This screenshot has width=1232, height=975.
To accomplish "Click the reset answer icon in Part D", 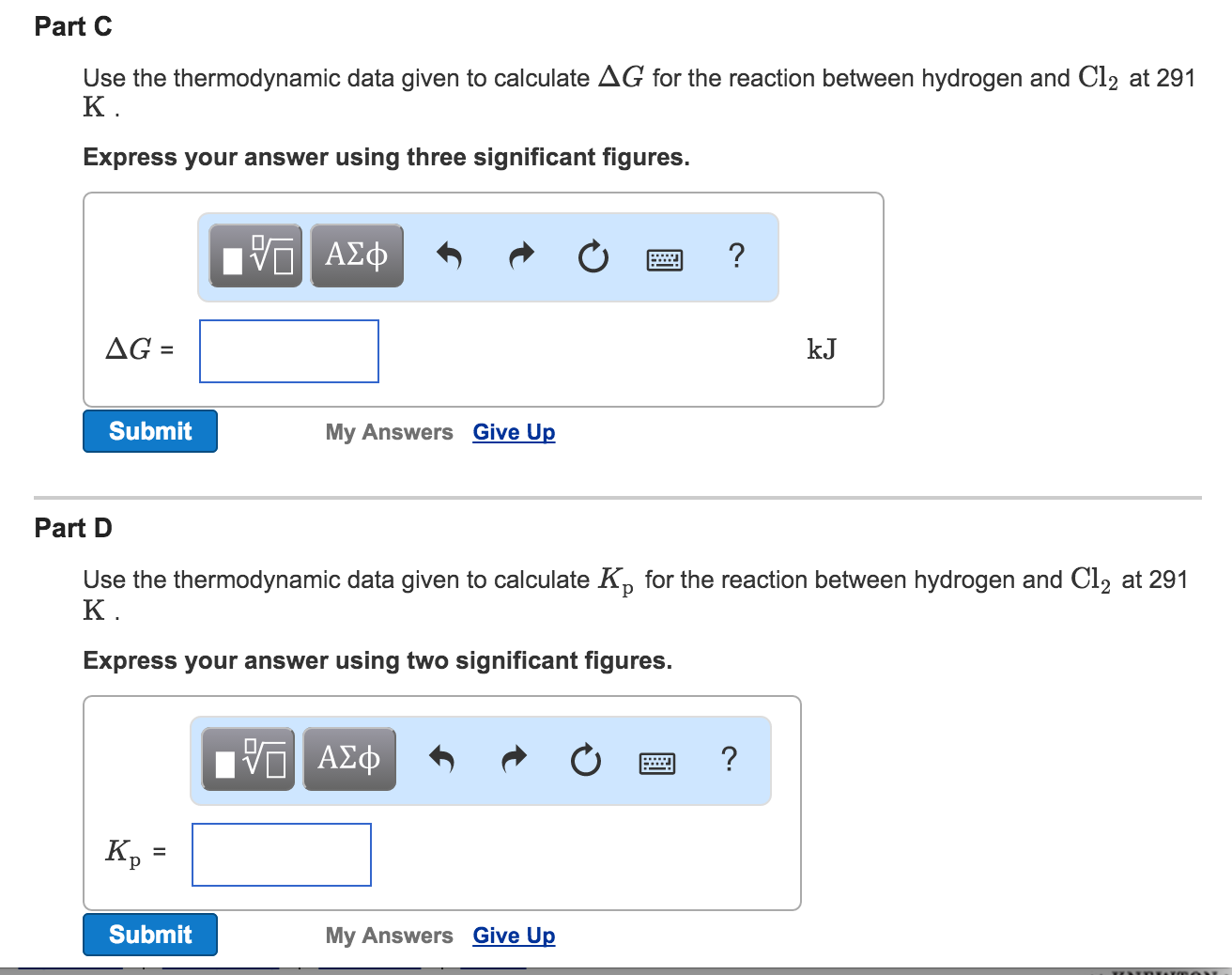I will click(585, 759).
